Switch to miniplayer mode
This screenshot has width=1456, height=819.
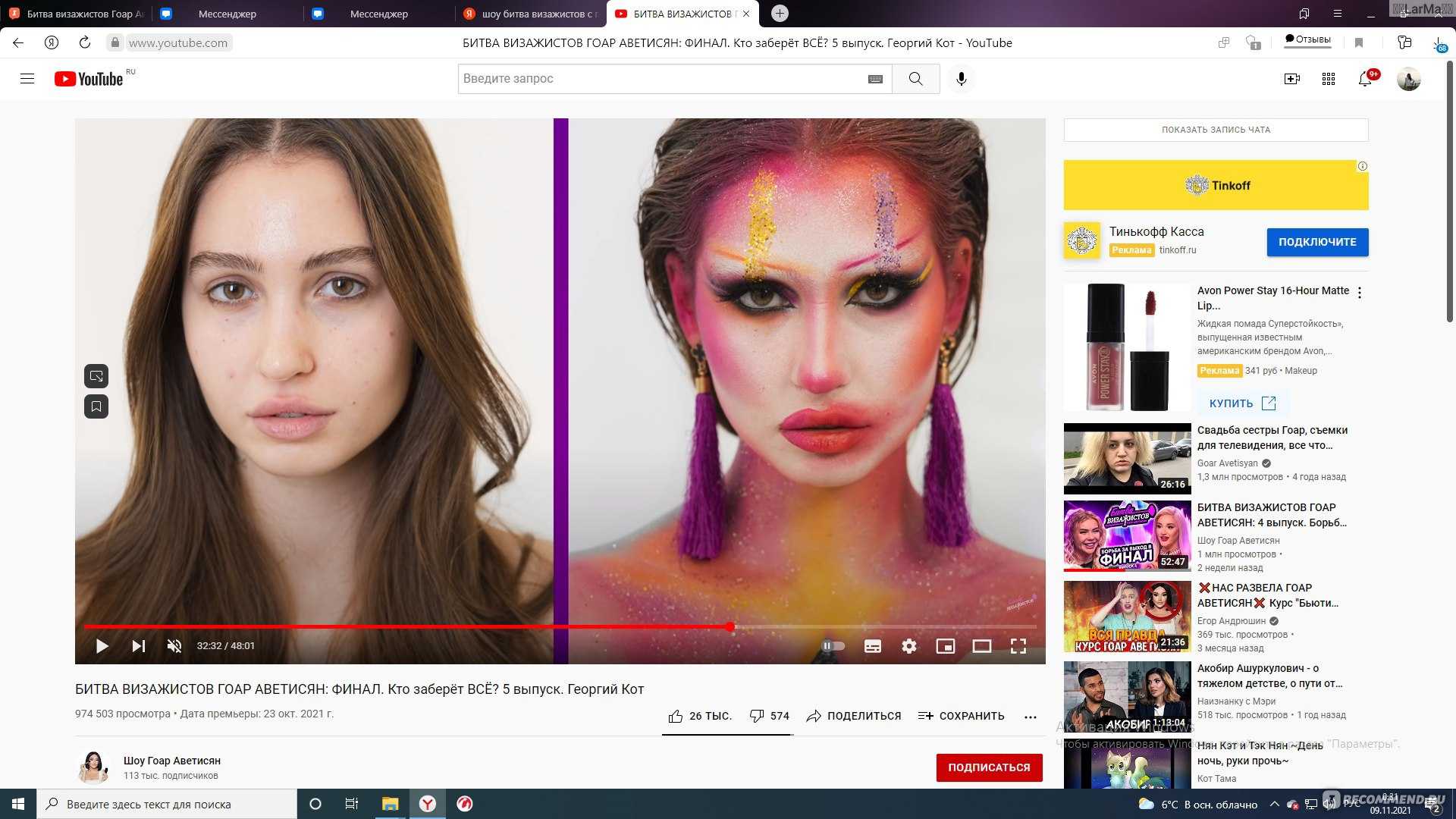tap(946, 646)
